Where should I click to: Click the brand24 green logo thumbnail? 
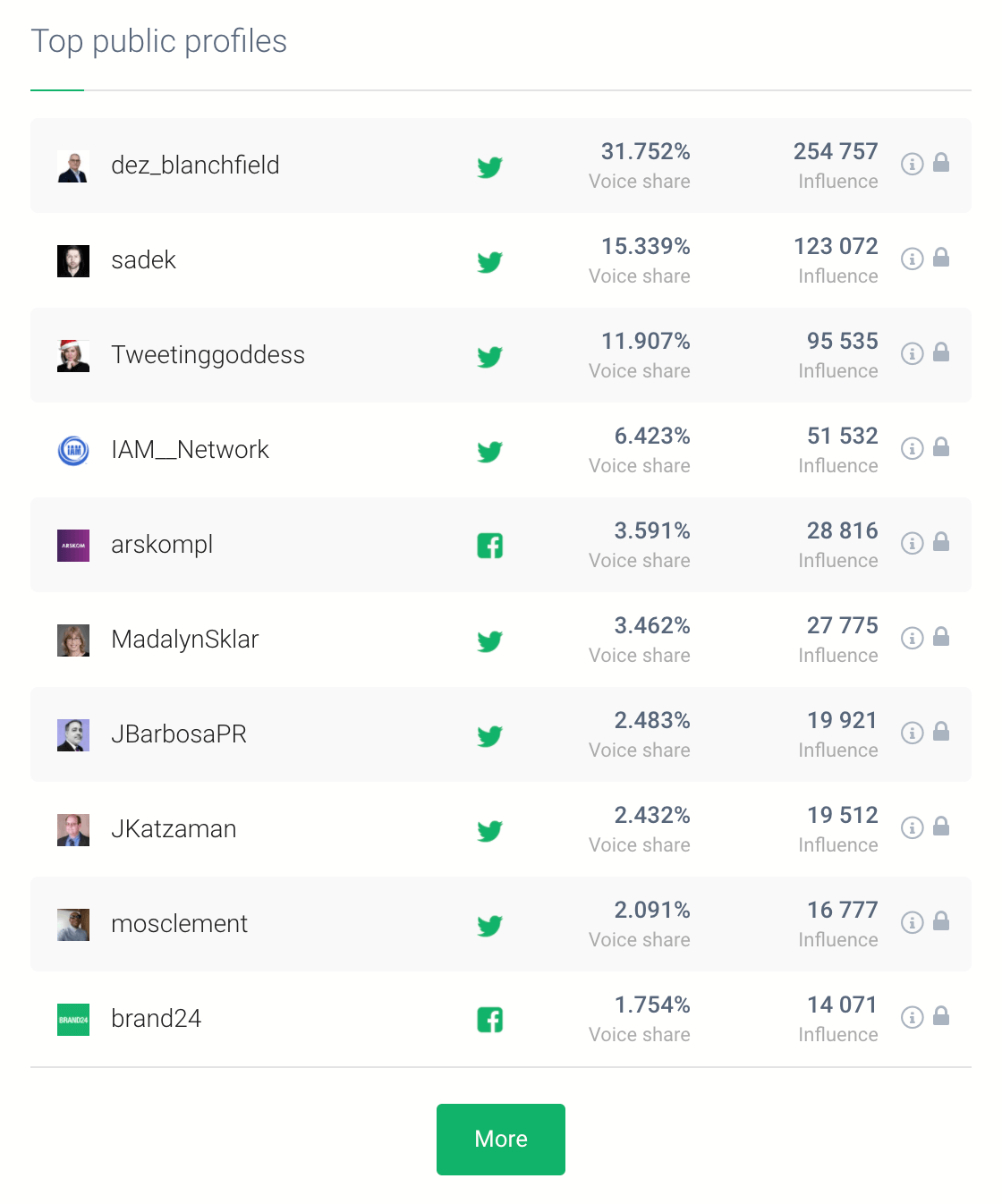point(73,1020)
